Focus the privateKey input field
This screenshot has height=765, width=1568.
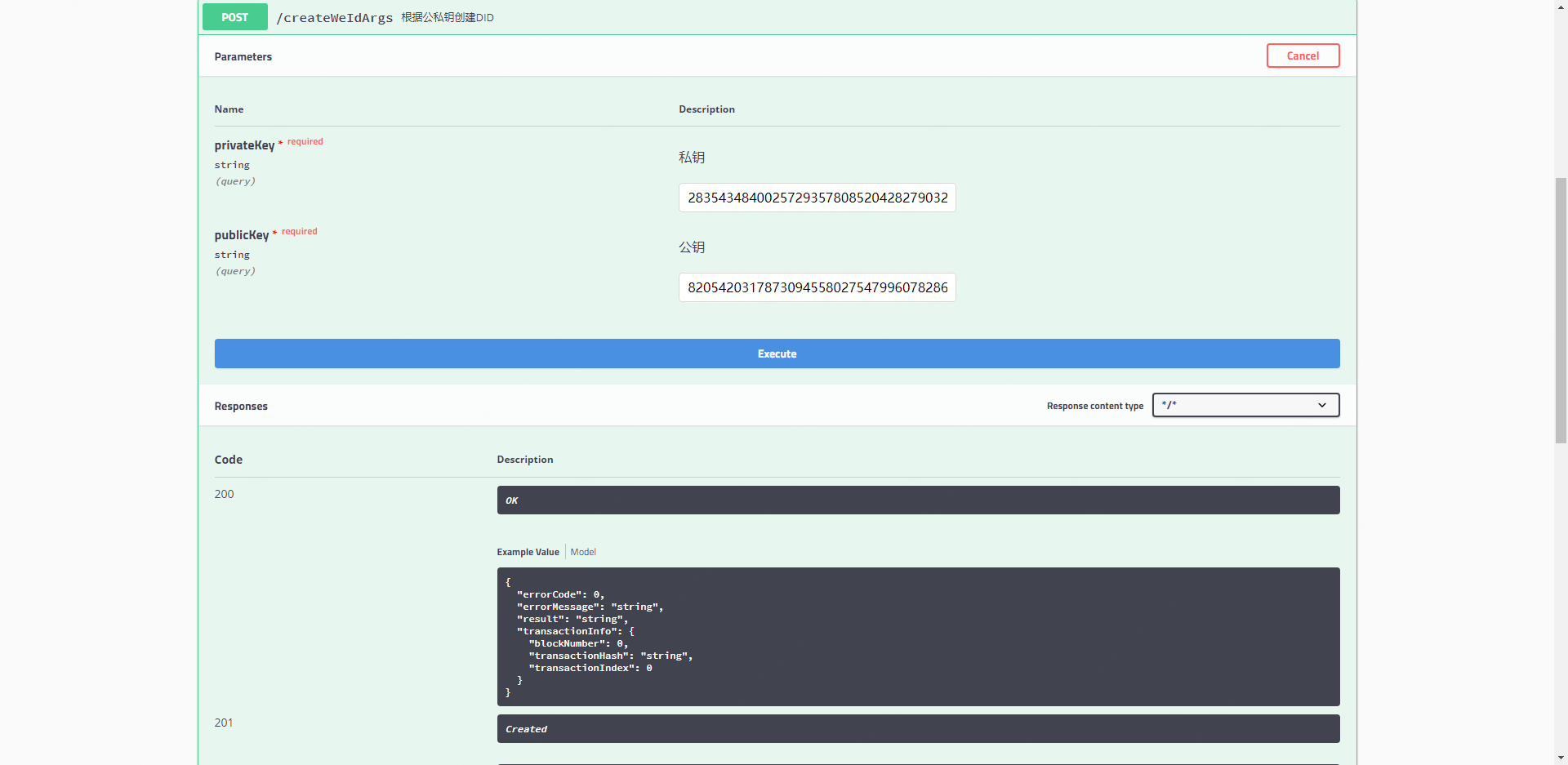[x=817, y=198]
